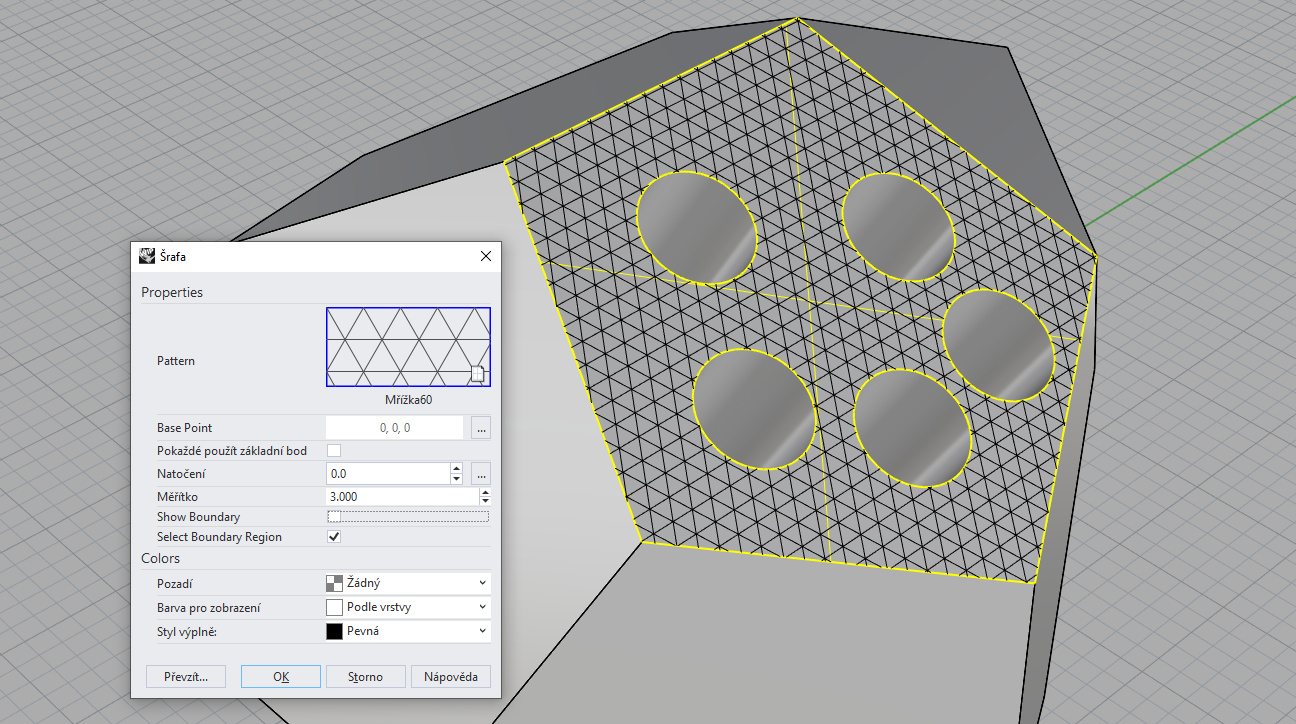Uncheck the Select Boundary Region checkbox

click(334, 537)
